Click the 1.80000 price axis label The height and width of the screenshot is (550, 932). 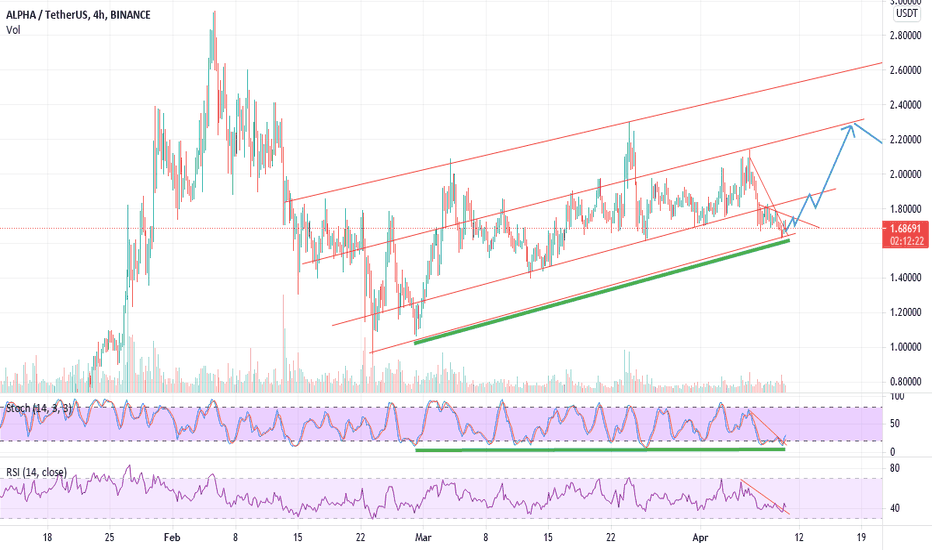coord(905,209)
